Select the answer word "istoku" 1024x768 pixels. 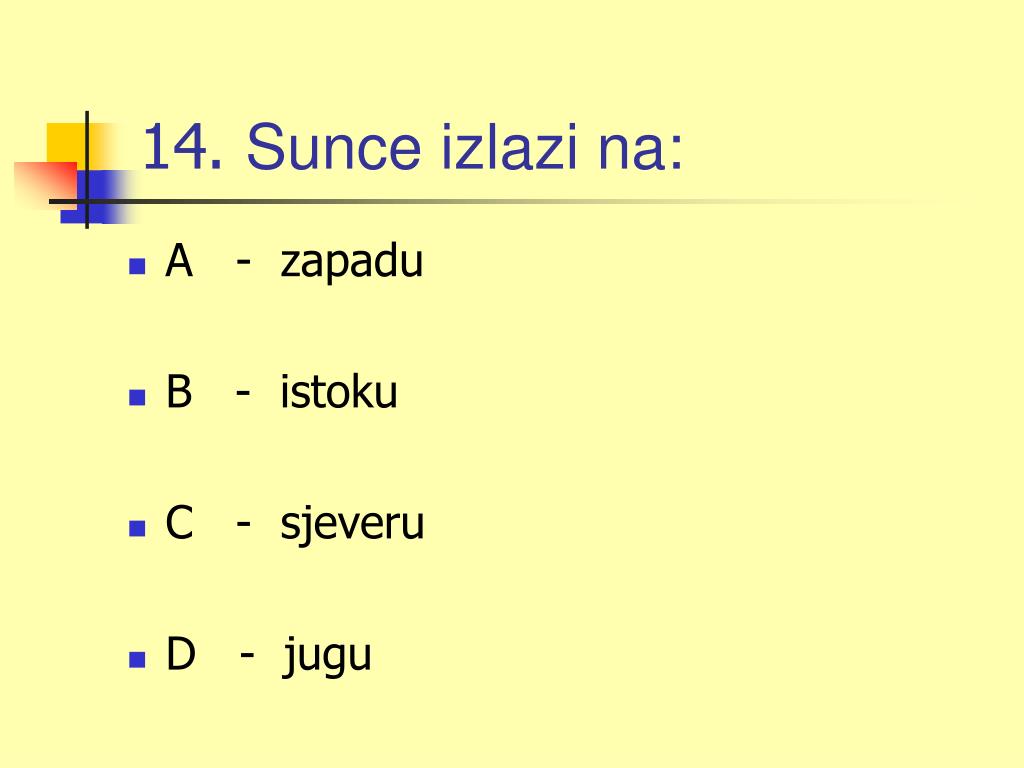tap(338, 391)
